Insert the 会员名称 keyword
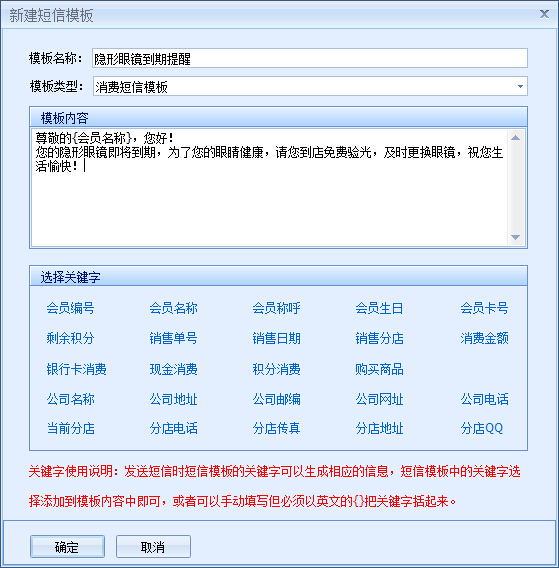This screenshot has width=559, height=568. click(174, 308)
